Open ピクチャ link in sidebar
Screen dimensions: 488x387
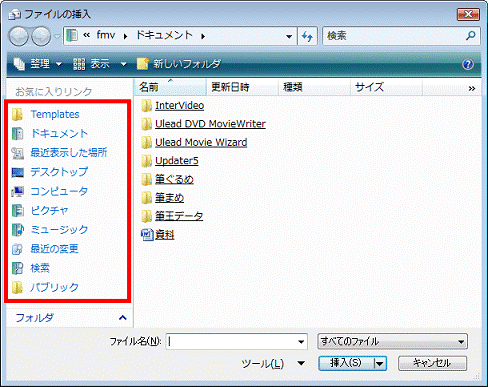(49, 210)
